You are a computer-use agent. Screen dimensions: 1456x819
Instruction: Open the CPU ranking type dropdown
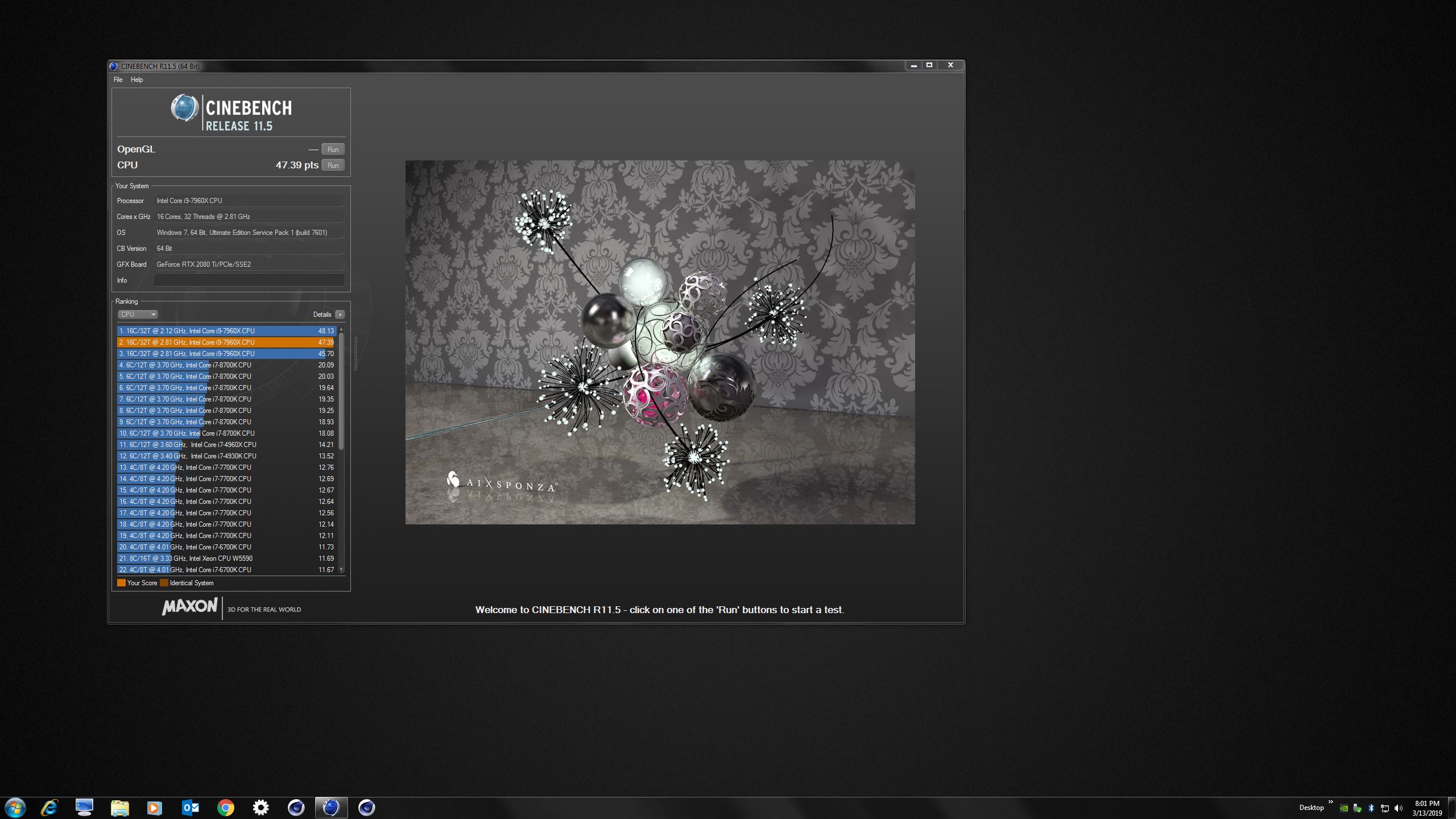click(137, 315)
